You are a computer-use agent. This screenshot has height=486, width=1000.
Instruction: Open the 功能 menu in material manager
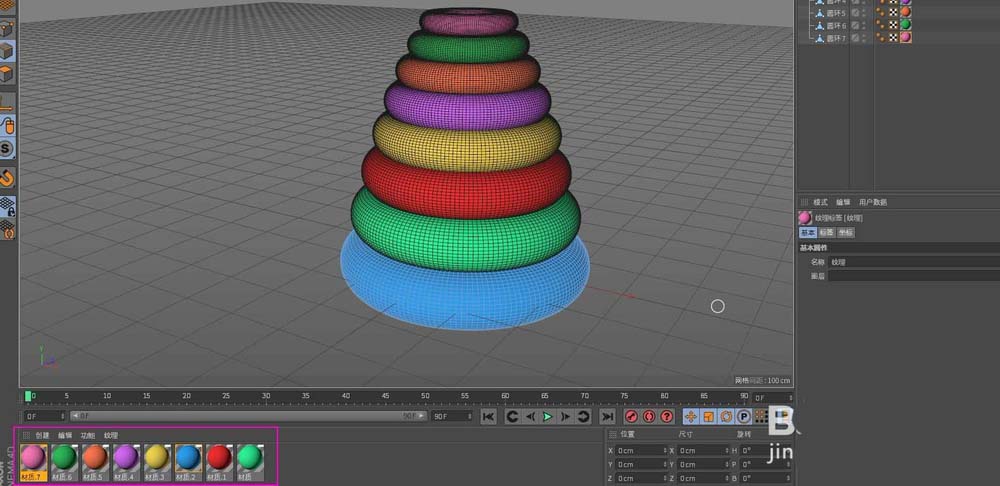pyautogui.click(x=88, y=436)
